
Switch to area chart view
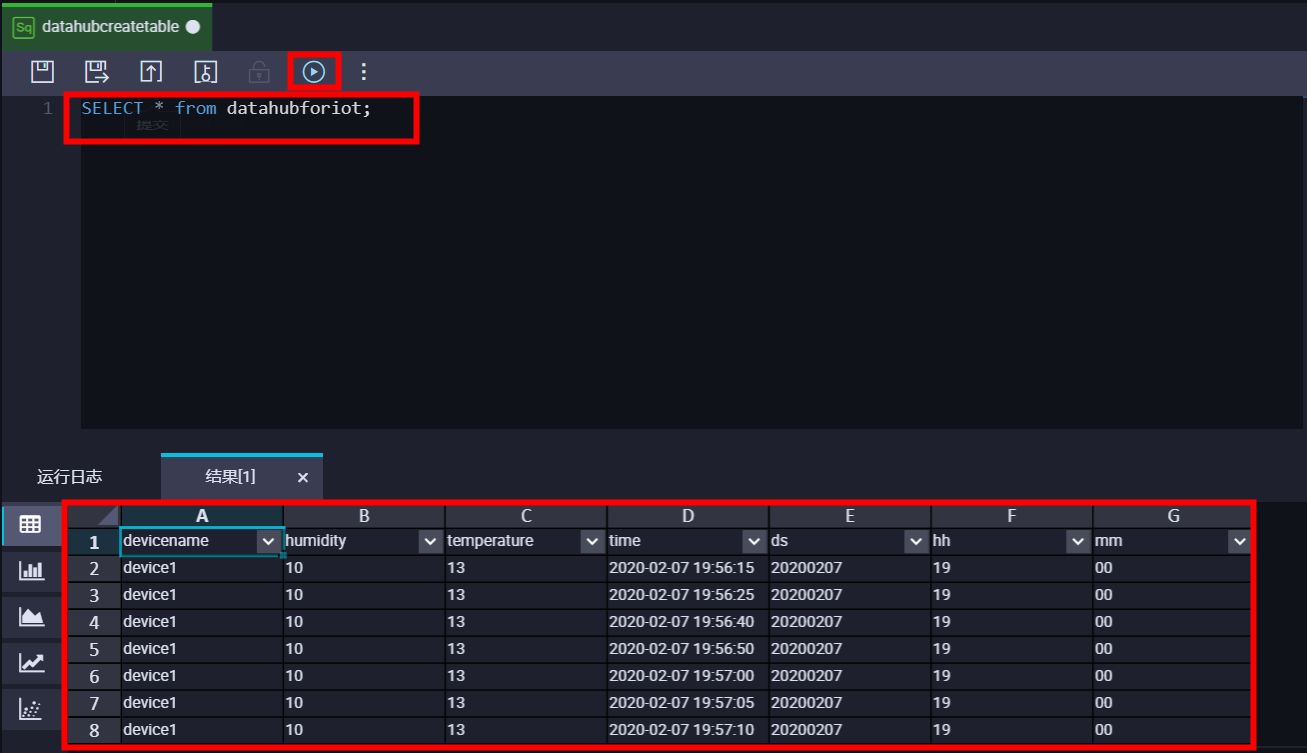pos(31,617)
